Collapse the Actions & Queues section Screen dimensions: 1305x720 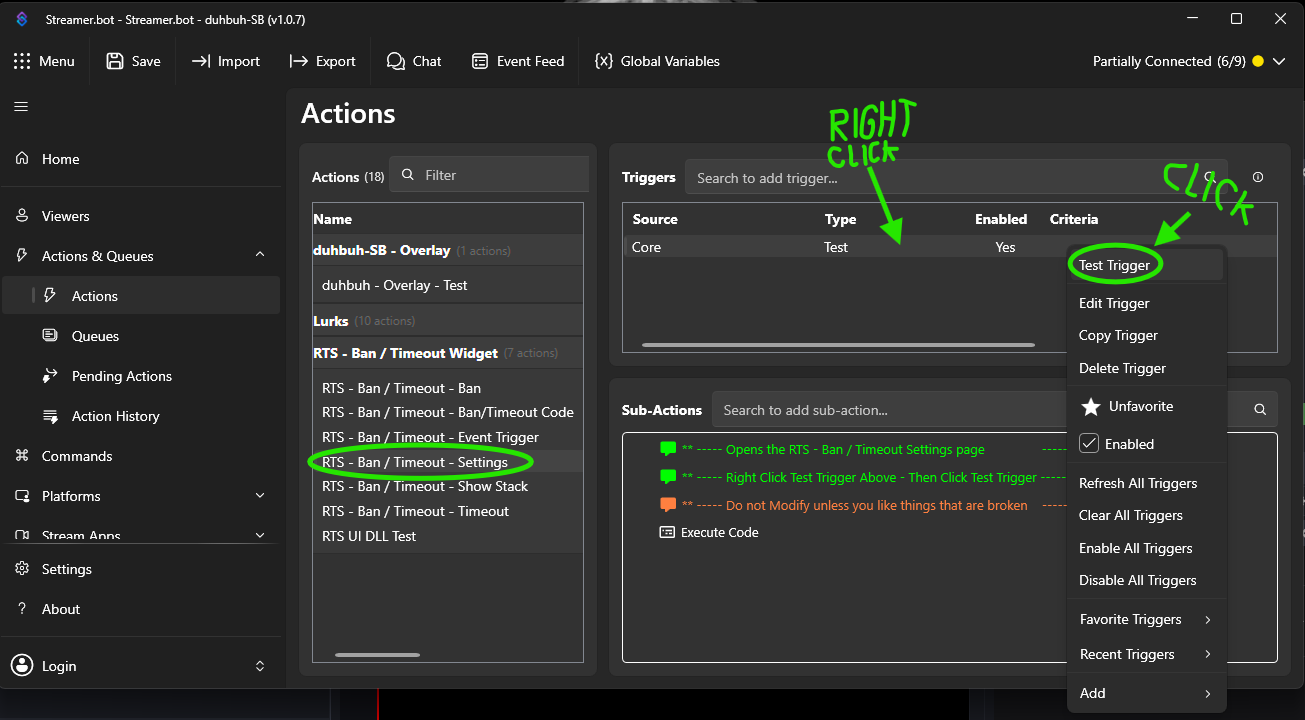[x=260, y=256]
